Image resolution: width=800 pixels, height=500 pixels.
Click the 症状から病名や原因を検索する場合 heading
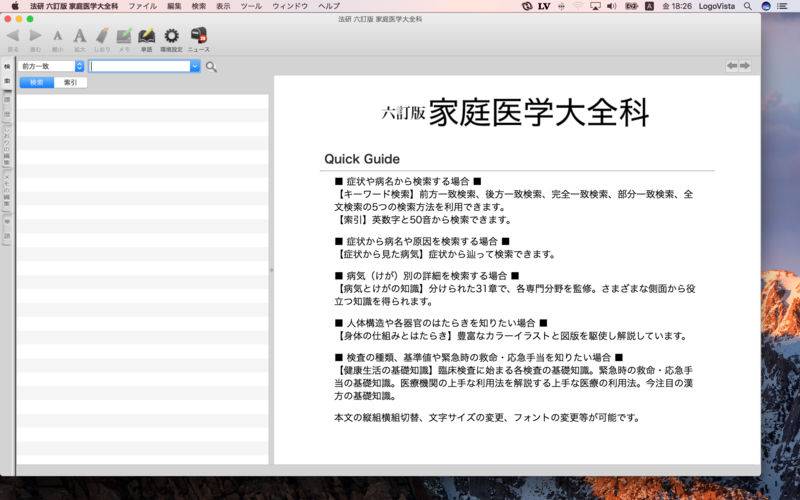coord(422,241)
